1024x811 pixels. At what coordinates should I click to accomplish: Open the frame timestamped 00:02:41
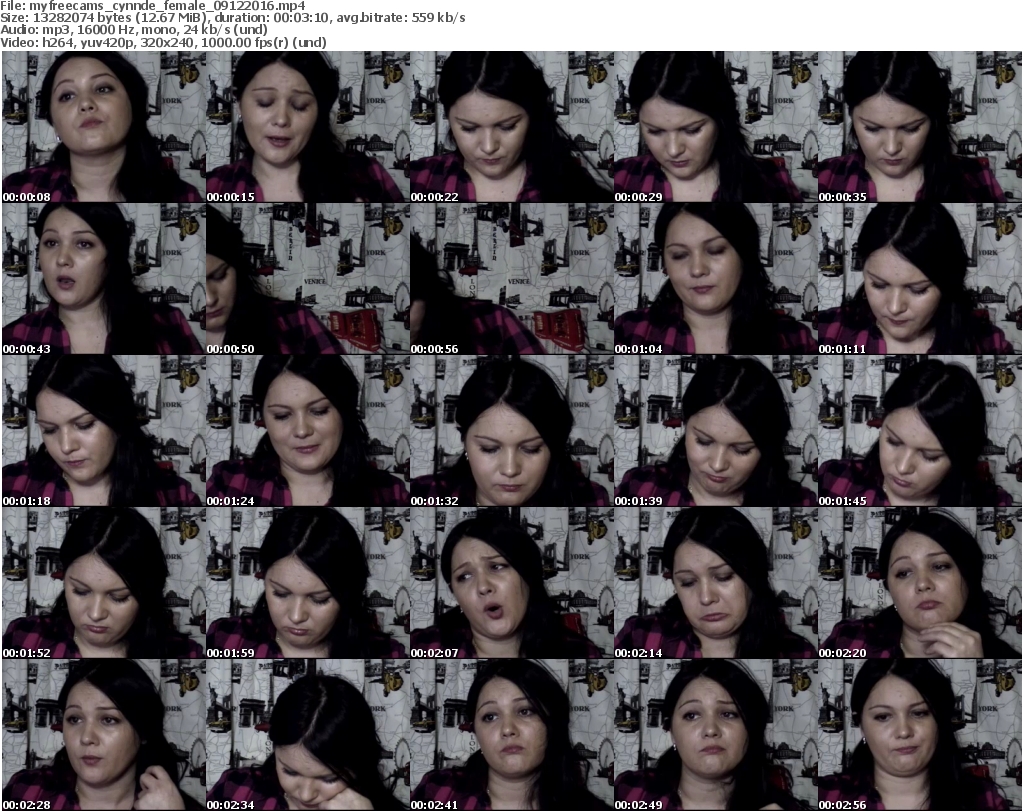click(511, 735)
